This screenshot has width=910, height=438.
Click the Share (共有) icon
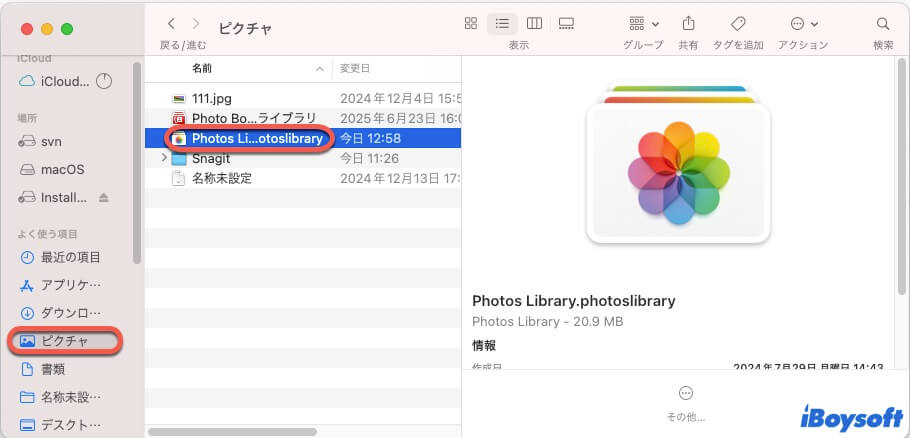688,23
